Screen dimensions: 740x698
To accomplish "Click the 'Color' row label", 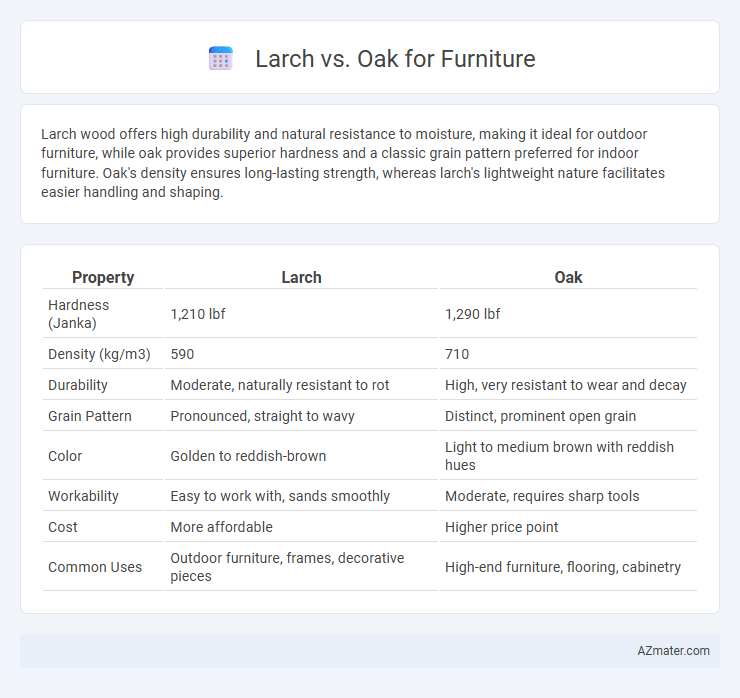I will [65, 456].
